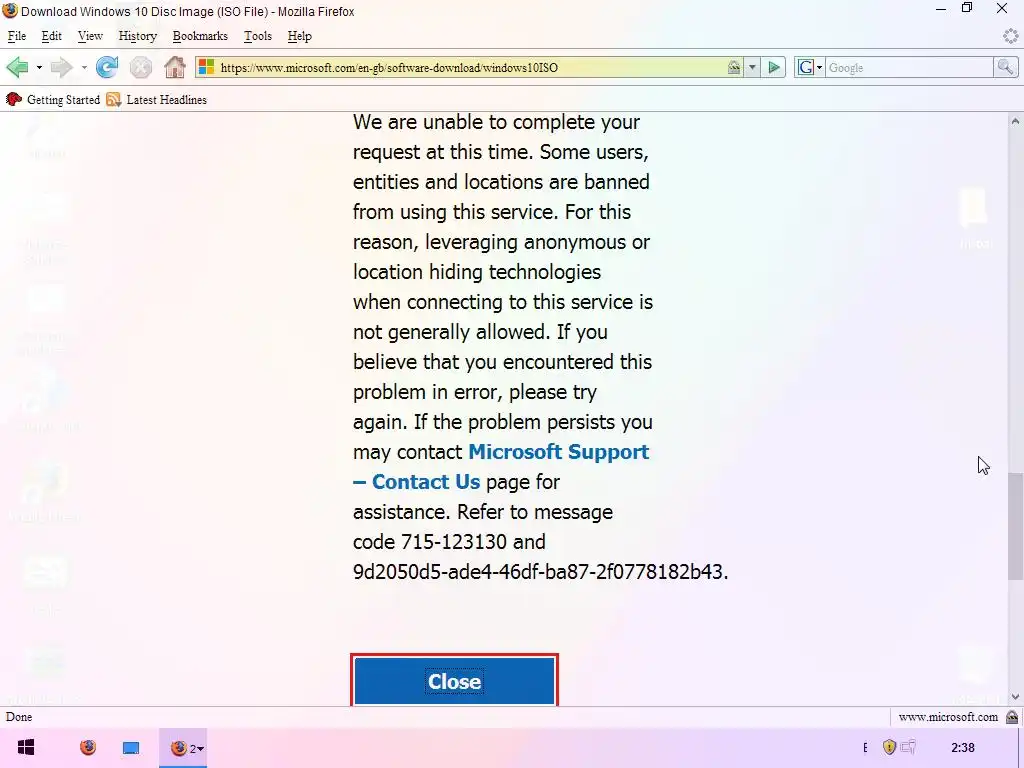This screenshot has height=768, width=1024.
Task: Click the Done status bar text
Action: coord(19,717)
